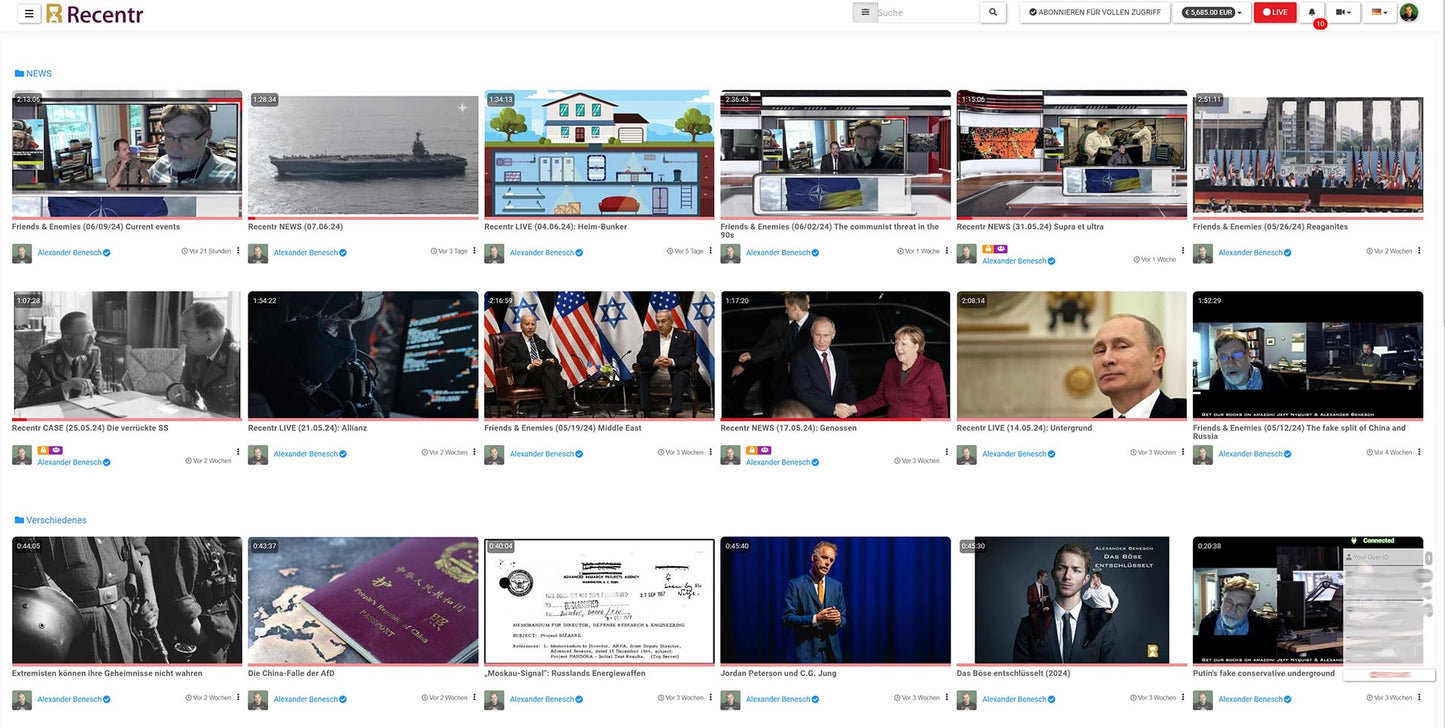
Task: Click the purple group badge under Die verrückte SS
Action: 56,450
